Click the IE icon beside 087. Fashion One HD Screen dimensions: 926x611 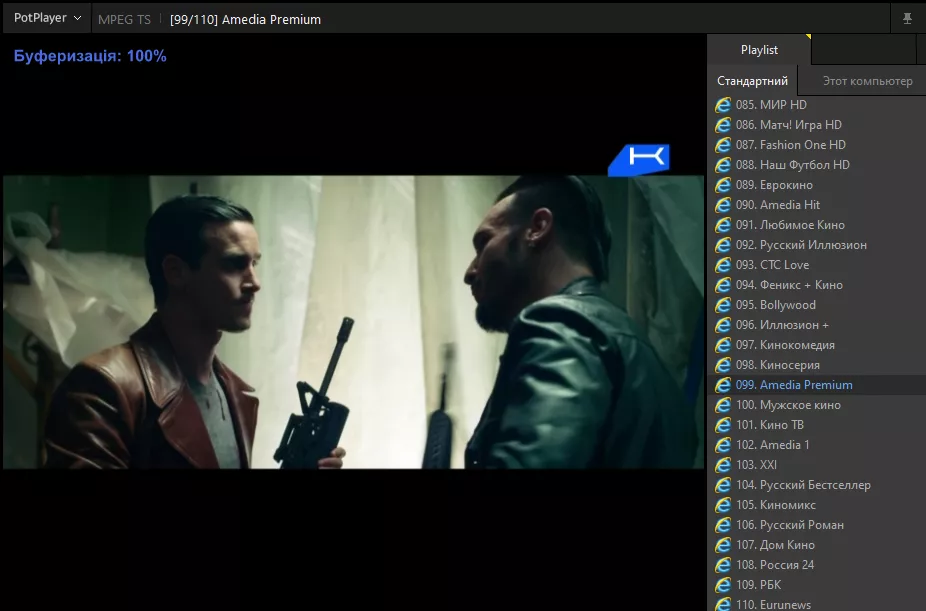[x=723, y=145]
